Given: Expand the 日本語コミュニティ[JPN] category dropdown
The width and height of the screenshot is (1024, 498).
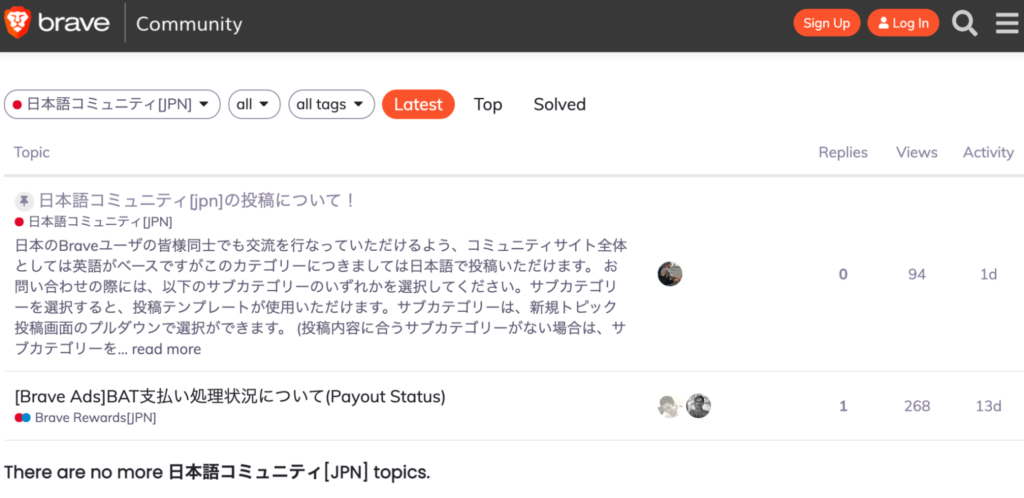Looking at the screenshot, I should pos(112,104).
